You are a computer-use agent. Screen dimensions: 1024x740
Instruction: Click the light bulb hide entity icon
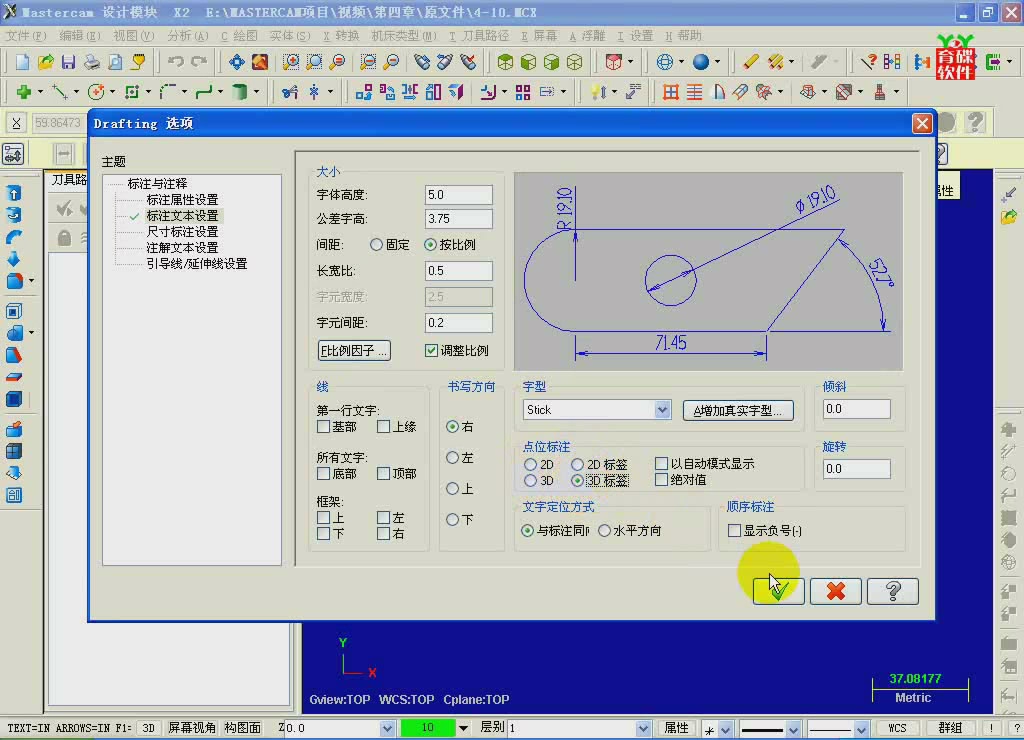(x=598, y=92)
